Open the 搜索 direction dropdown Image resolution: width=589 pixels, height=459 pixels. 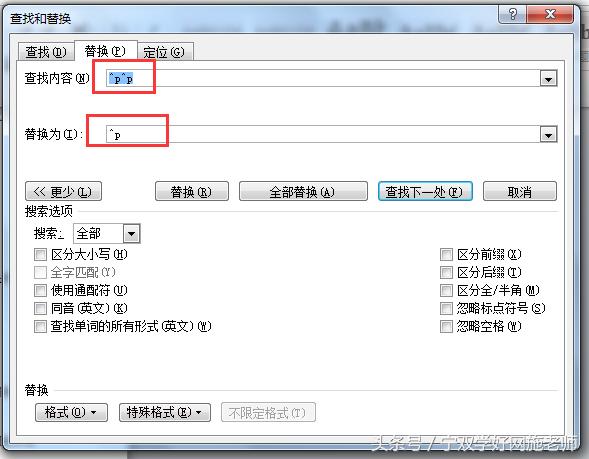(131, 234)
